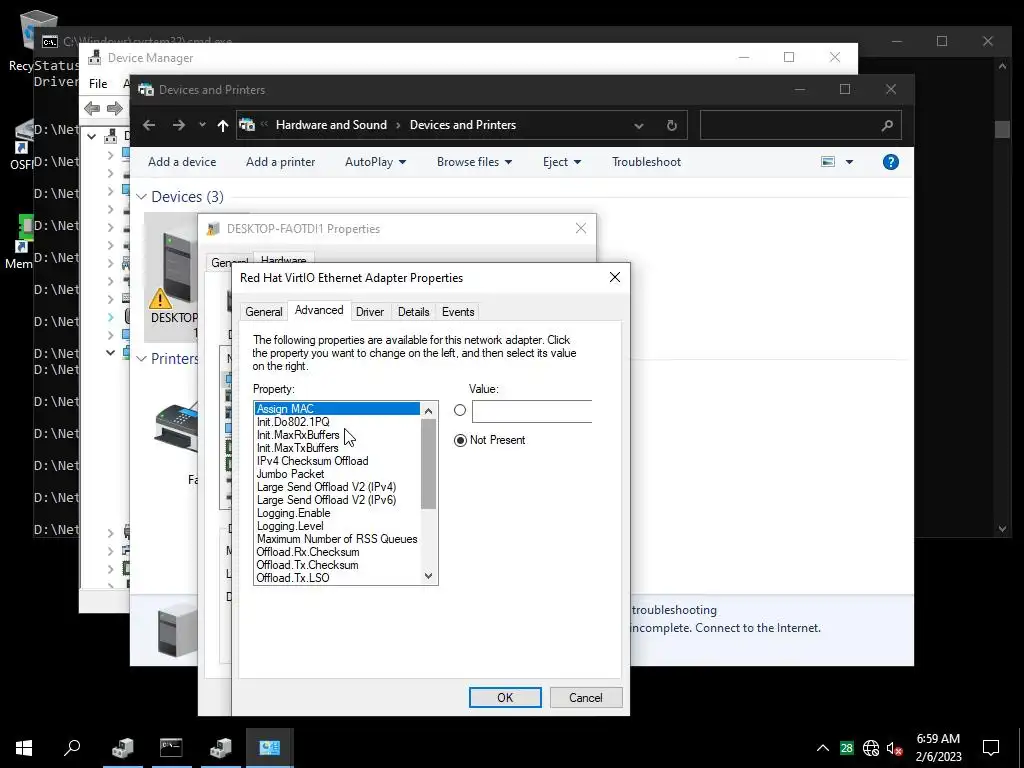Click the Devices and Printers search box
Viewport: 1024px width, 768px height.
pos(800,125)
